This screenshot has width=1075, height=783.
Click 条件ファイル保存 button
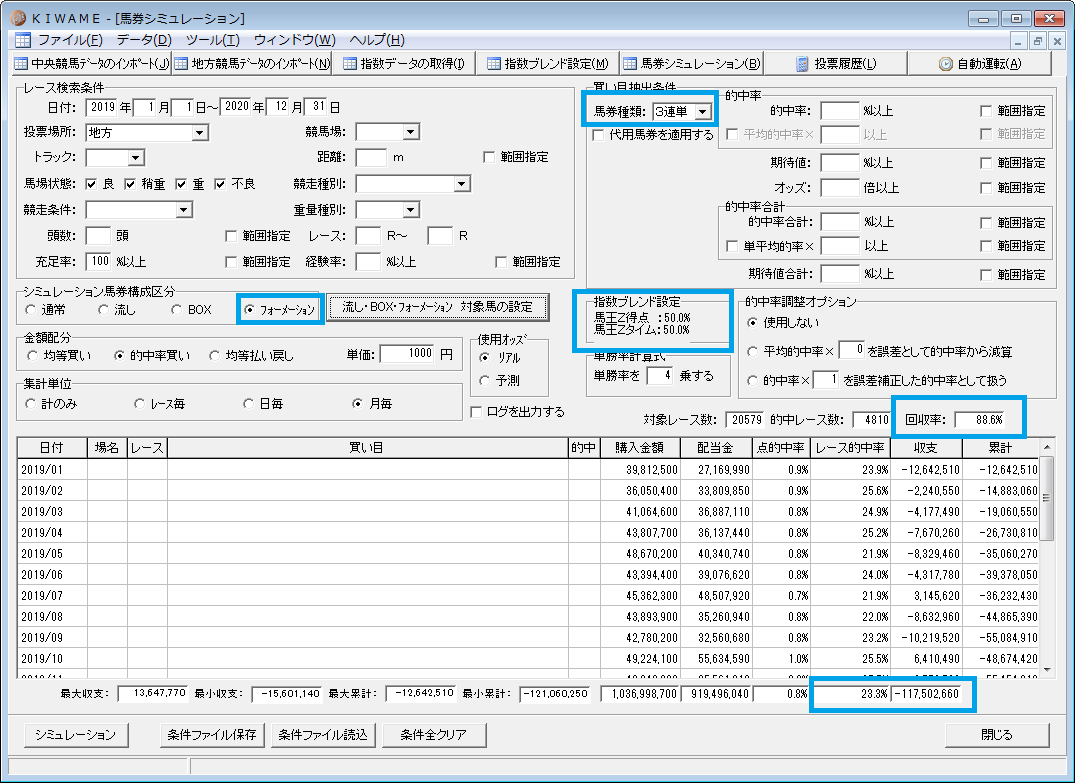pyautogui.click(x=212, y=735)
